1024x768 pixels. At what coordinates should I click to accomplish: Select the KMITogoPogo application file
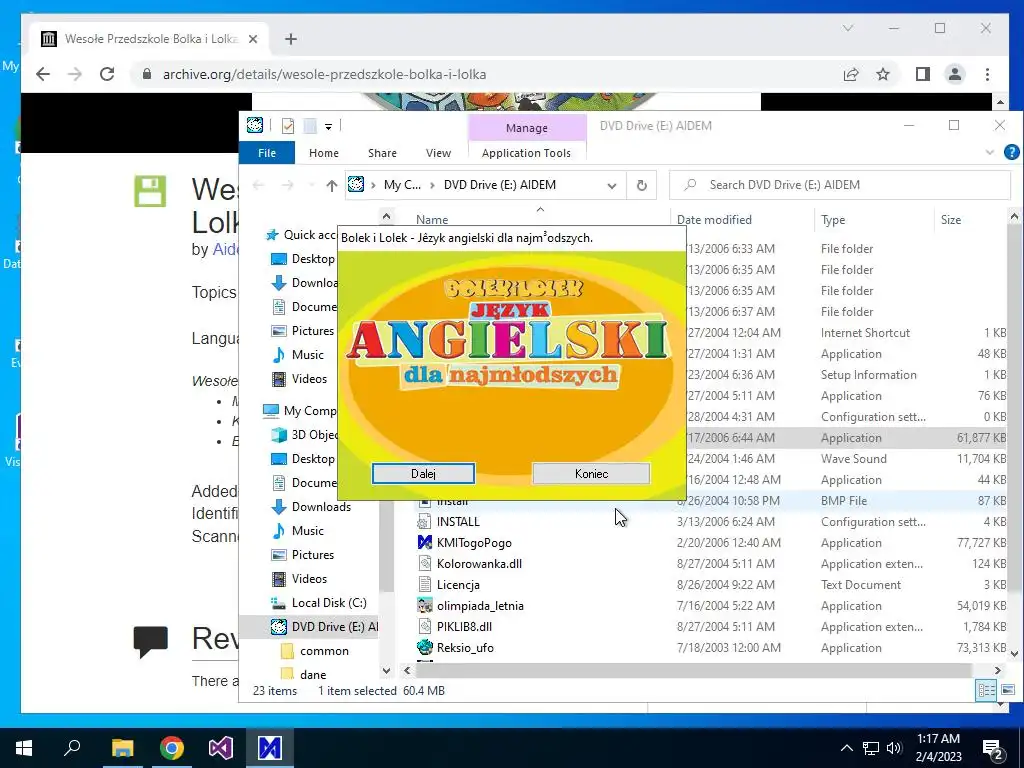coord(474,543)
